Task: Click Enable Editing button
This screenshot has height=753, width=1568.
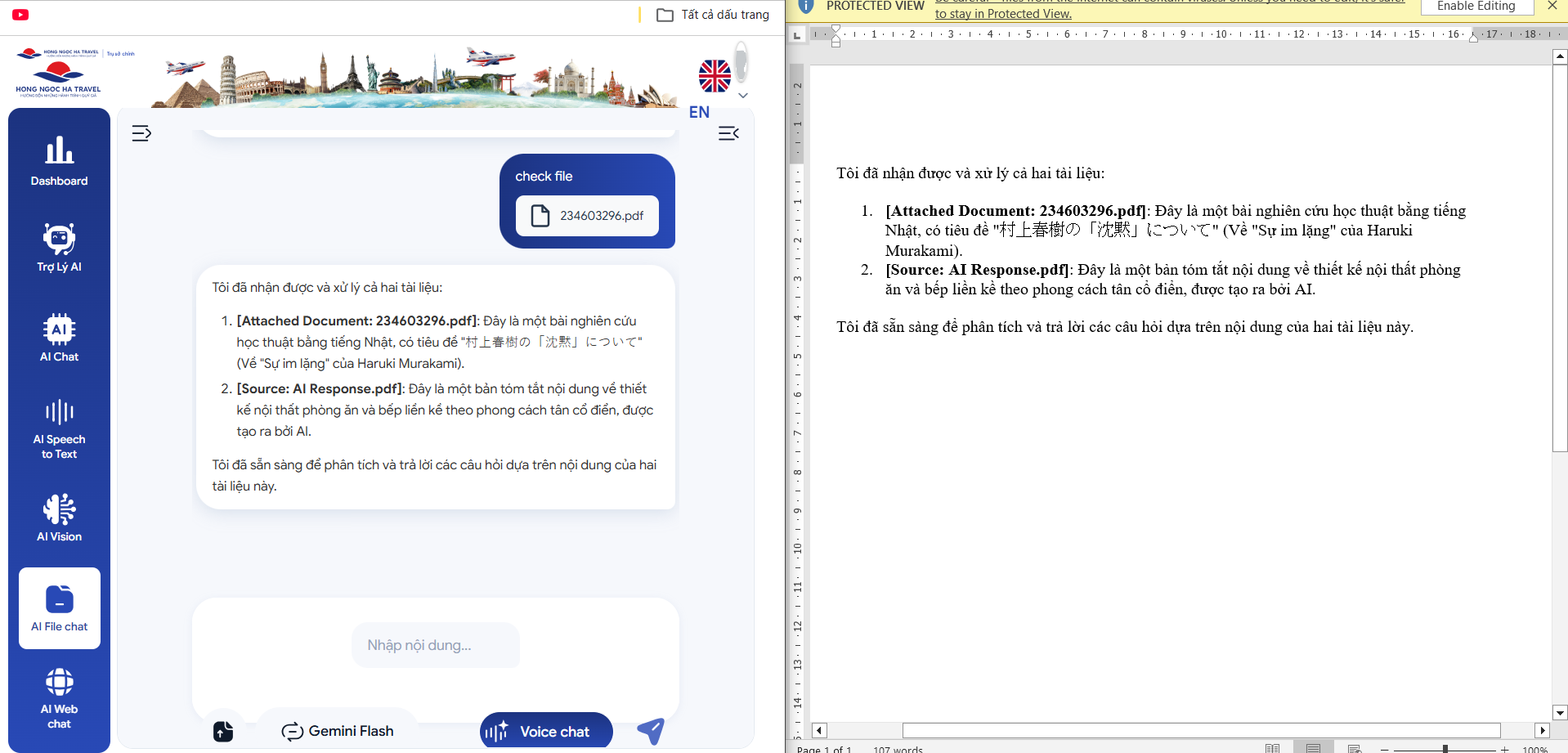Action: [1476, 7]
